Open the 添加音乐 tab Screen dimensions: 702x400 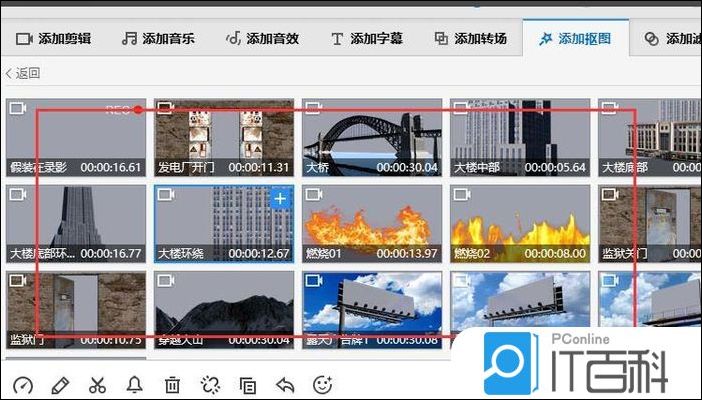(158, 39)
